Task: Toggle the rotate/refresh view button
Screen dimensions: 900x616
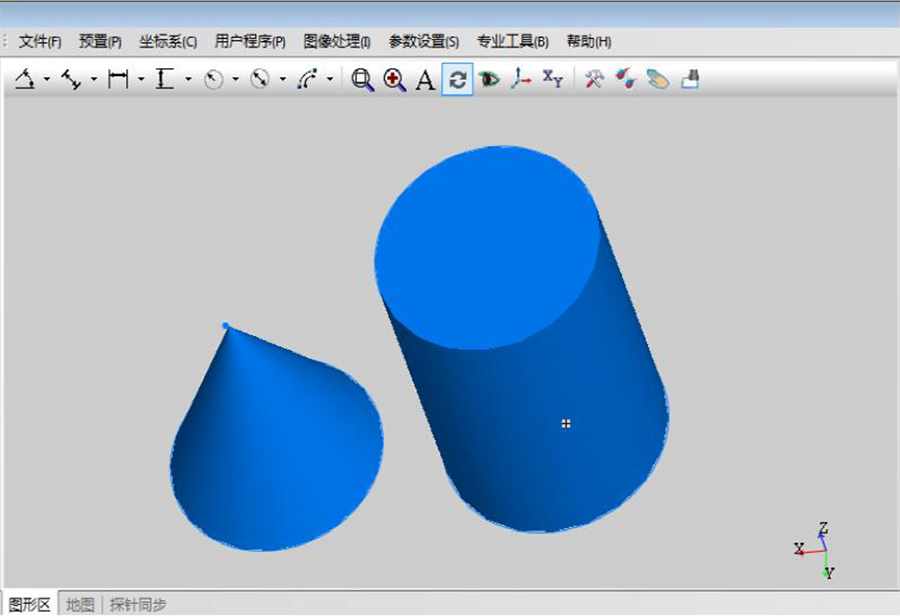Action: coord(457,80)
